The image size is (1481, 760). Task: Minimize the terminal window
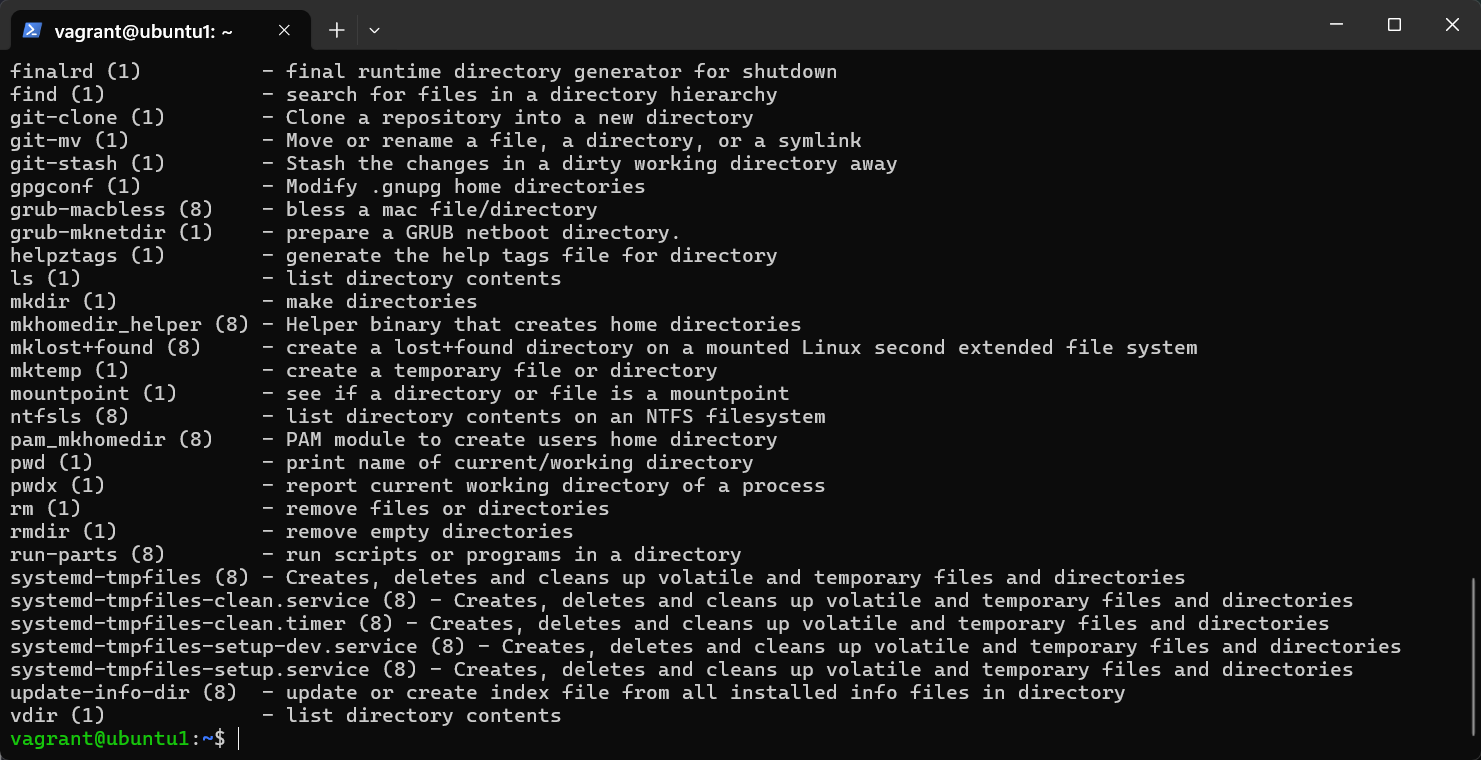coord(1336,25)
